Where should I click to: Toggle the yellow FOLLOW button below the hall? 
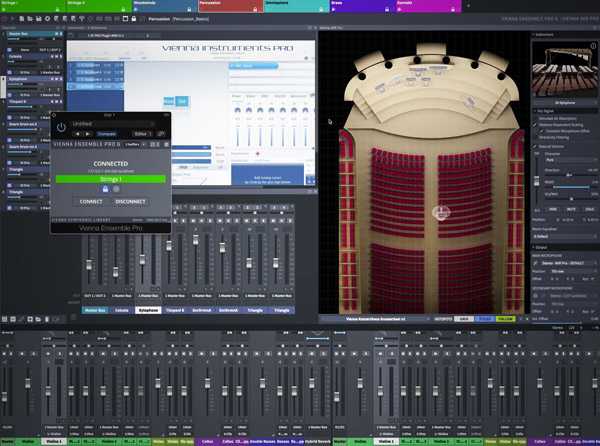[x=505, y=319]
